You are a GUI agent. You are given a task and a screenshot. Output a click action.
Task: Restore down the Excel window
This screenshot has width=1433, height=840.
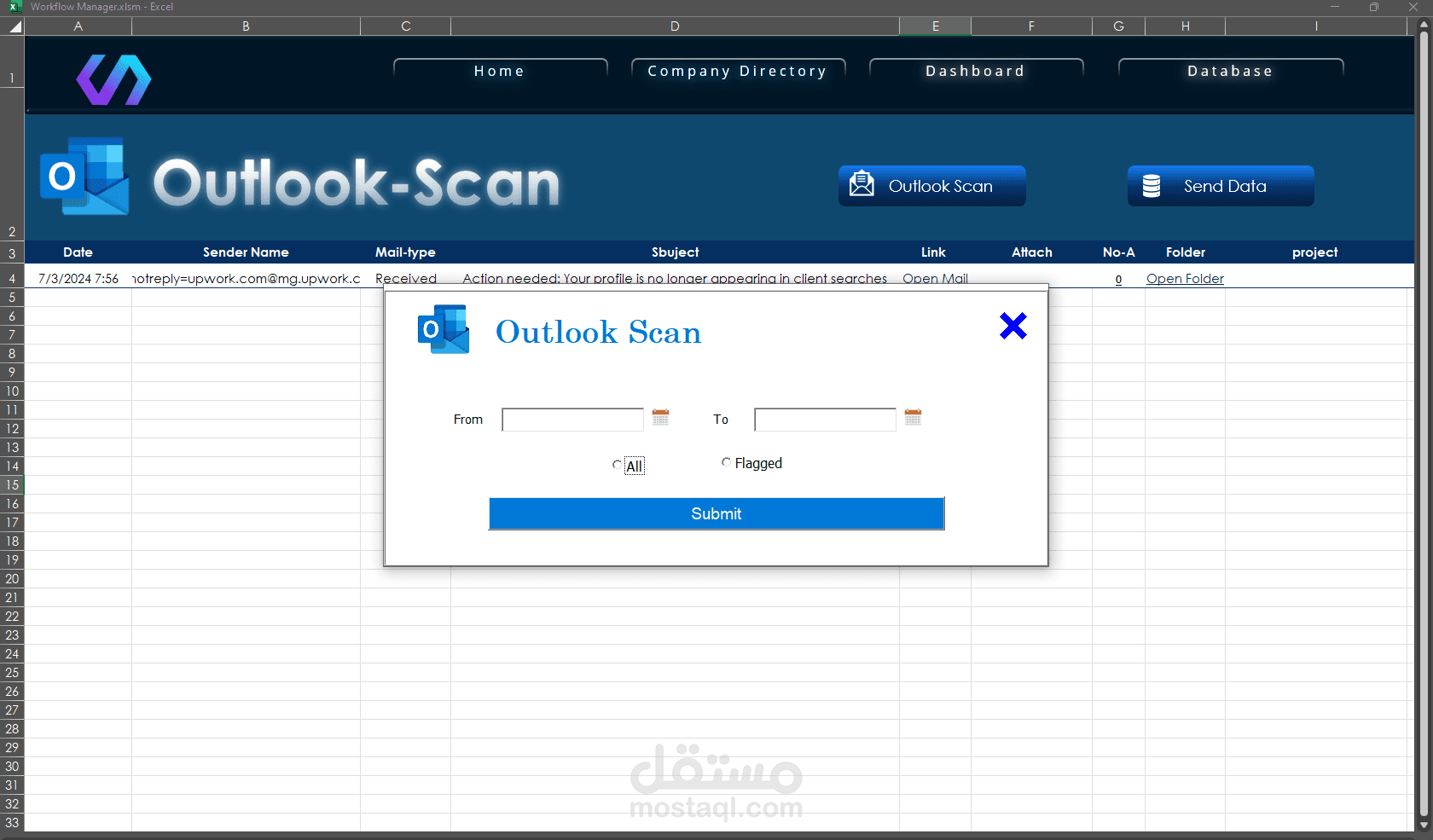click(1374, 7)
